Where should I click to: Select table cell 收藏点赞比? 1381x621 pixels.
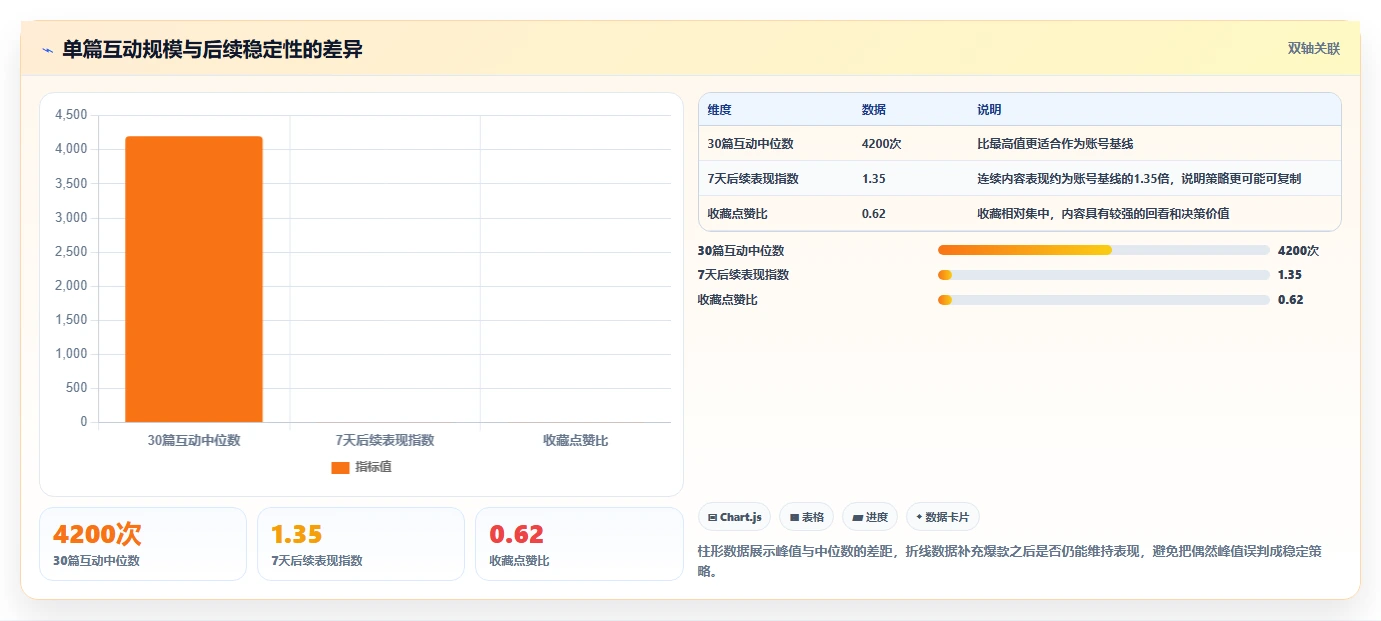pyautogui.click(x=737, y=214)
